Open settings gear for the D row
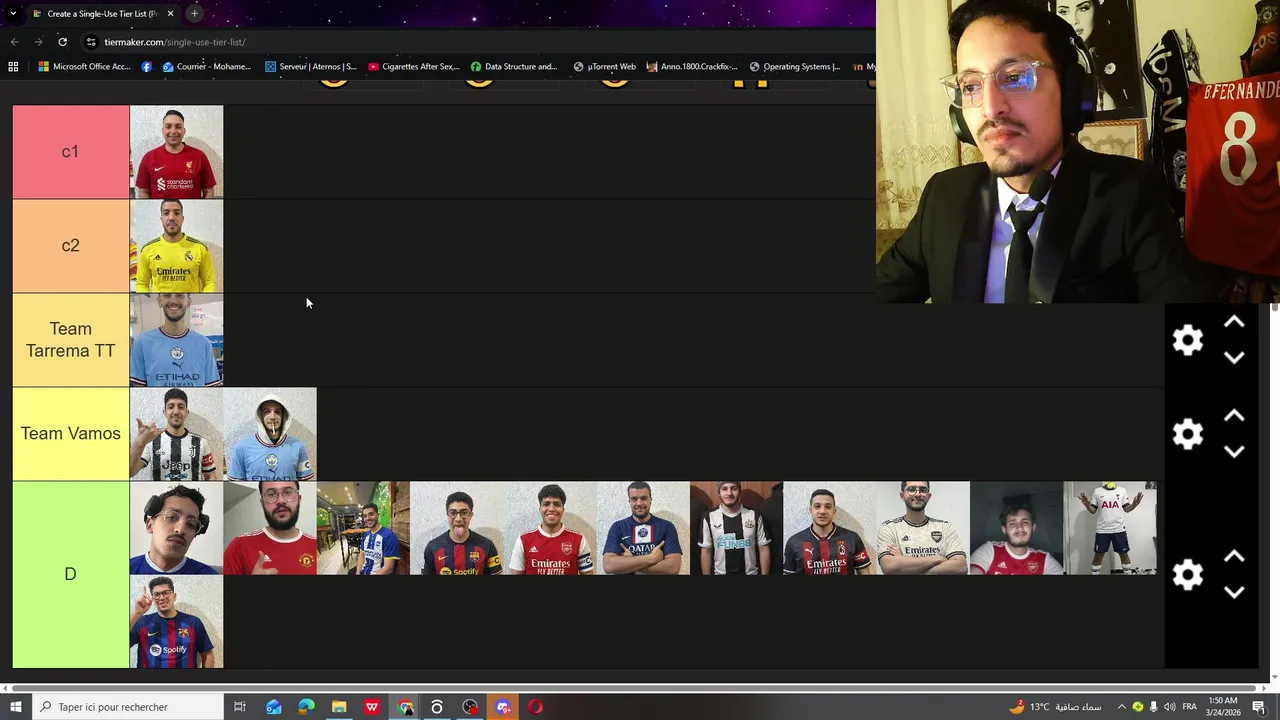This screenshot has height=720, width=1280. [1187, 575]
